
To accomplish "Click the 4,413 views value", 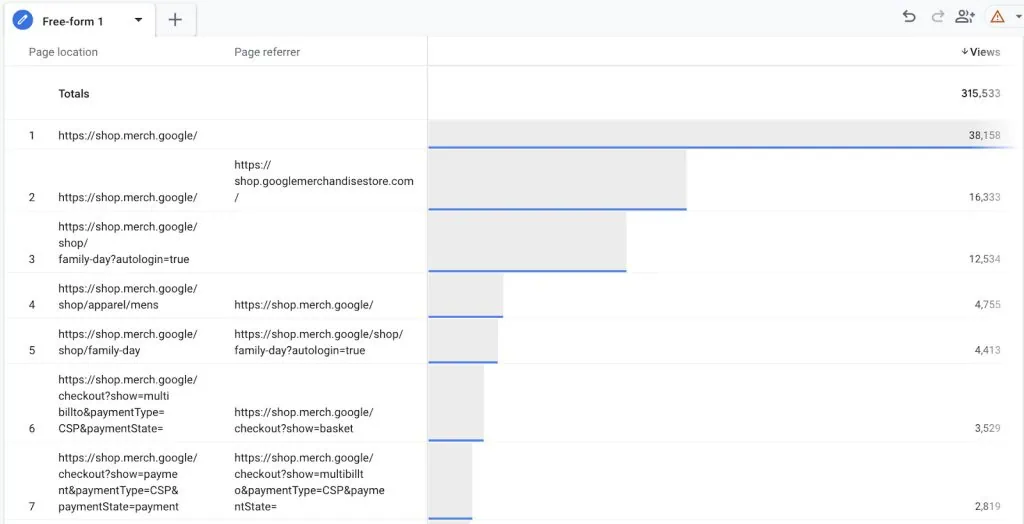I will point(987,351).
